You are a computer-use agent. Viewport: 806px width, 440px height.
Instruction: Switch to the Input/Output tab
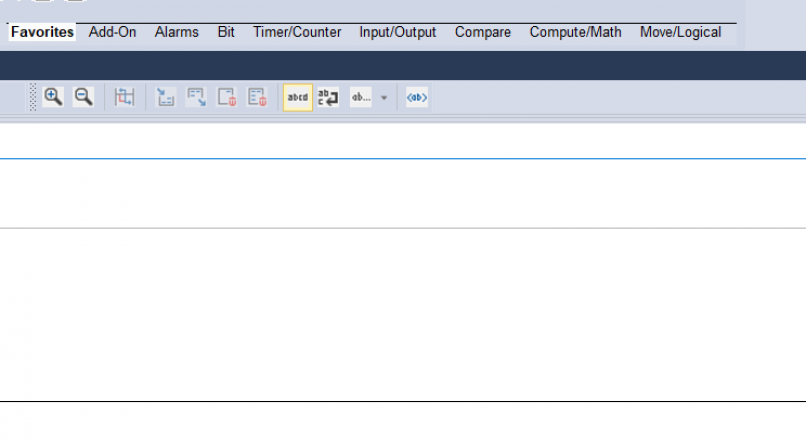click(398, 32)
